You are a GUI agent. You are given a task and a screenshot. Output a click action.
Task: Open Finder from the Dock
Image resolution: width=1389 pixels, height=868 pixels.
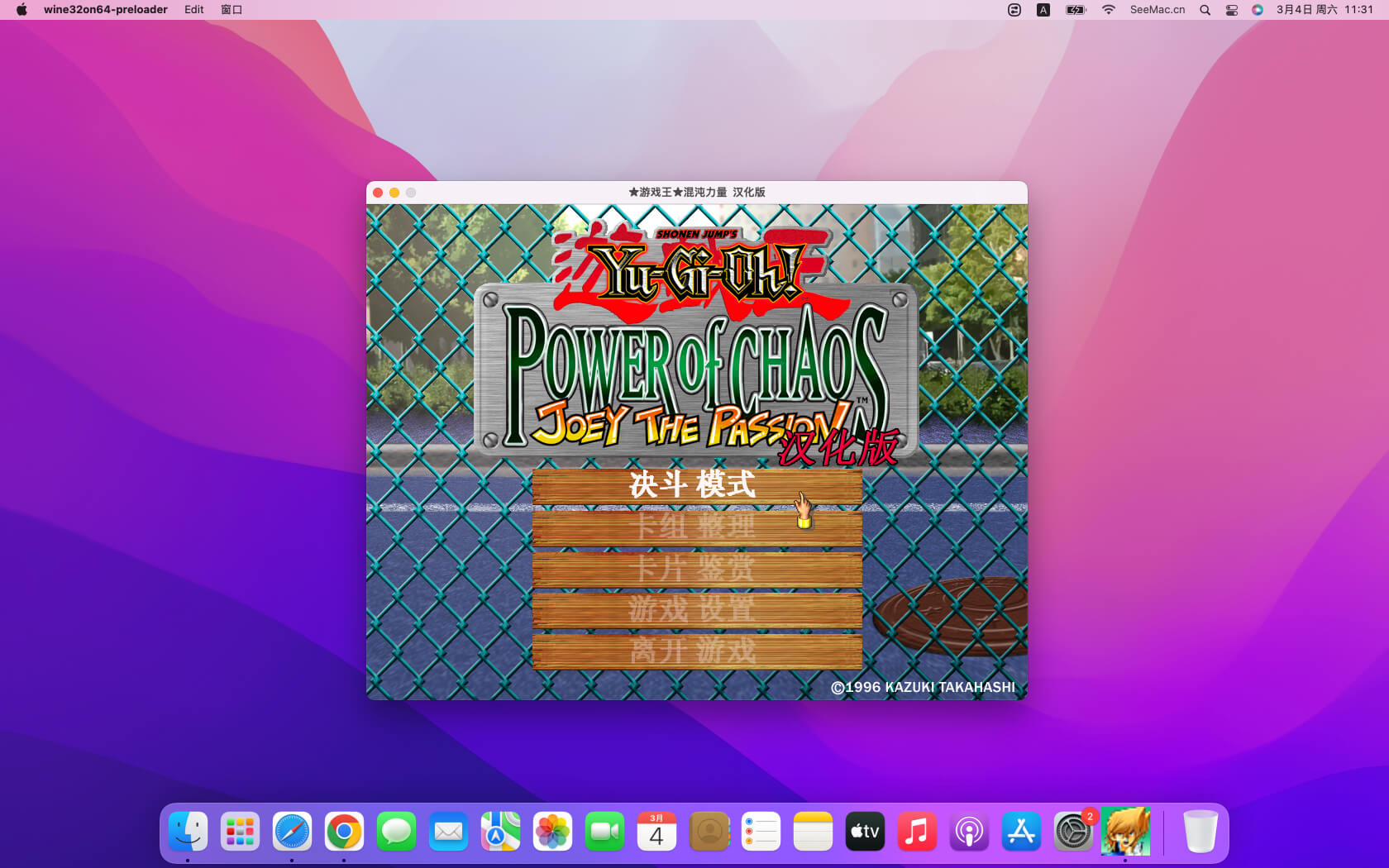pos(188,831)
